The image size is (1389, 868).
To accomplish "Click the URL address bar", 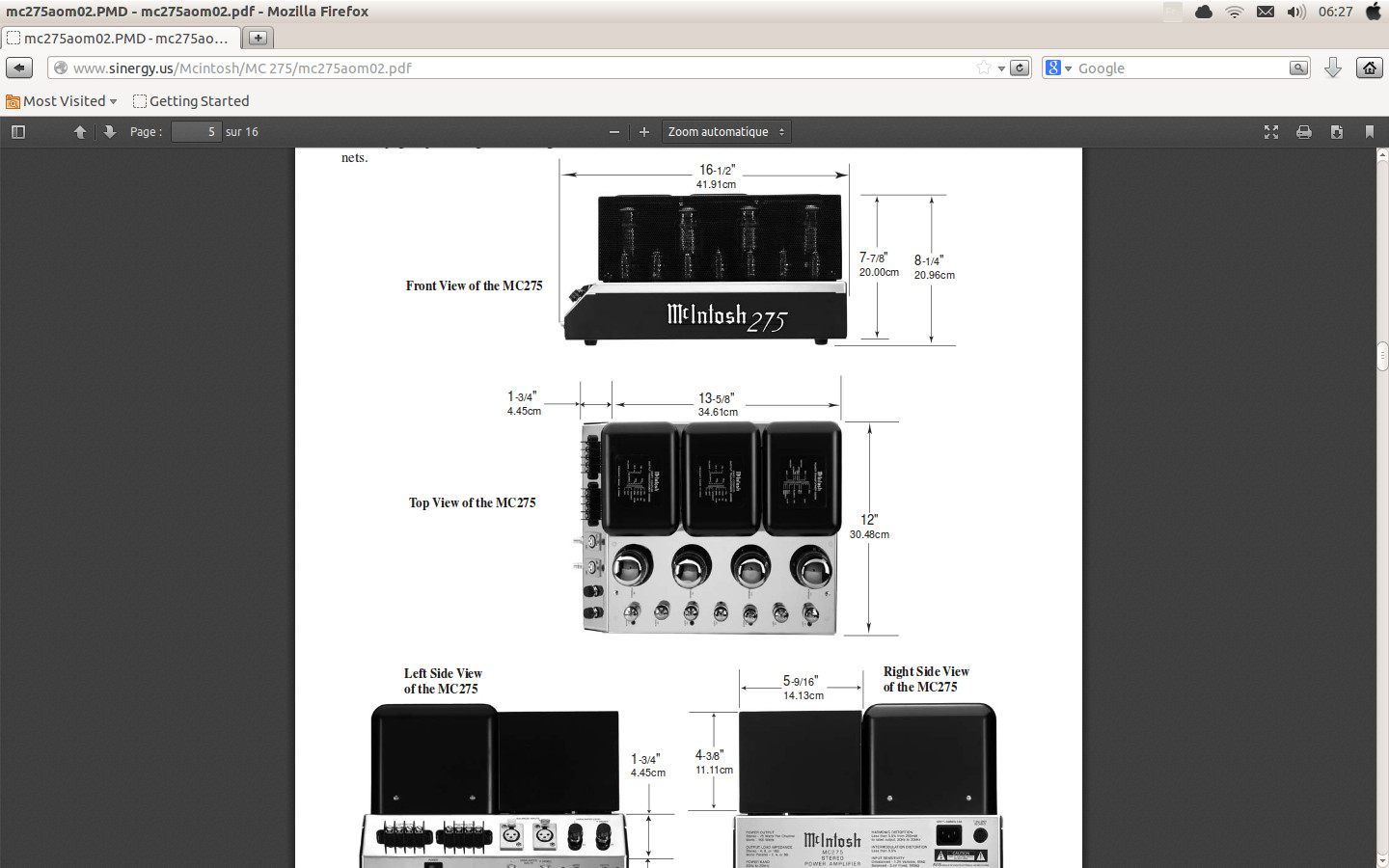I will (x=521, y=68).
